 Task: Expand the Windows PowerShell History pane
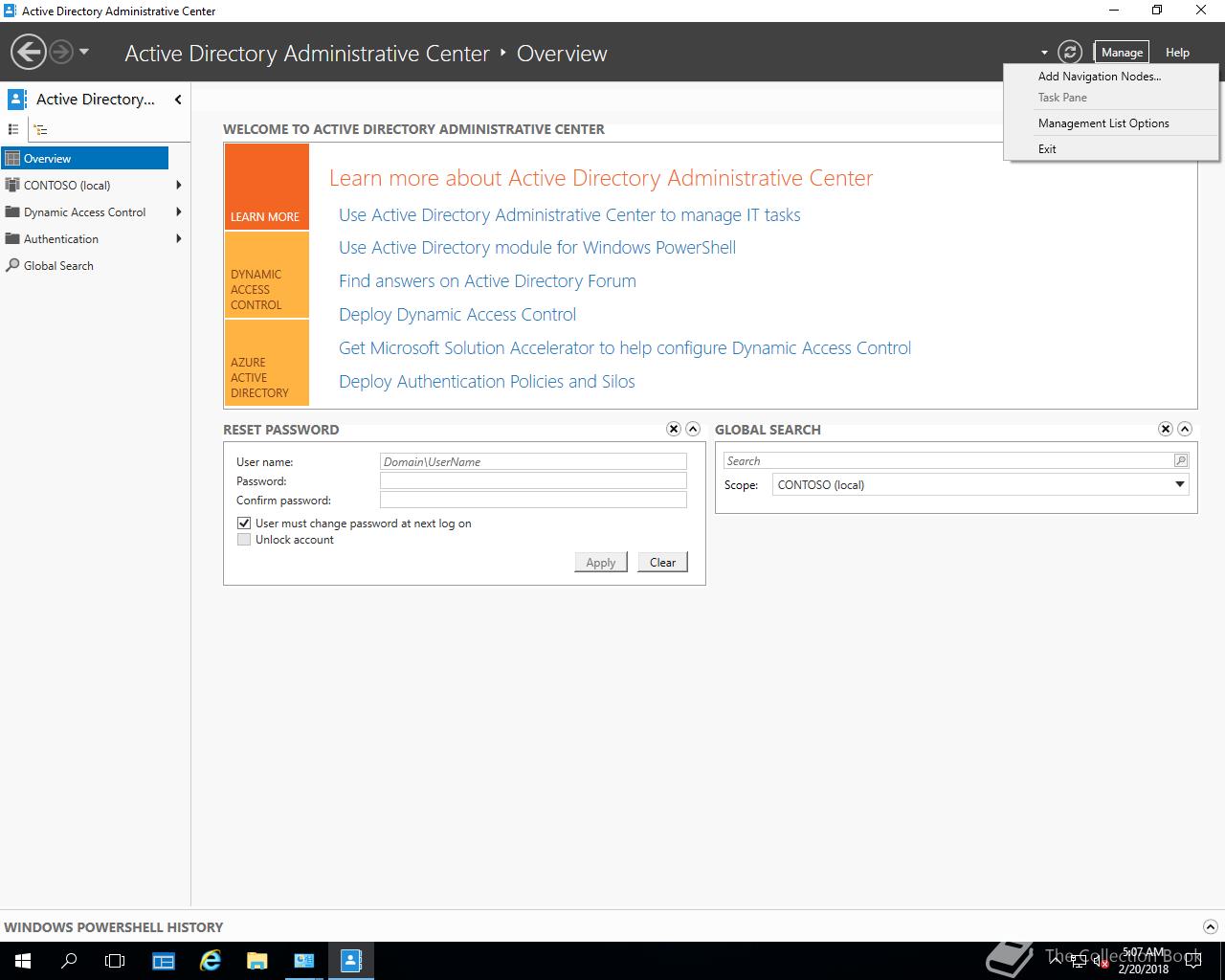[x=1211, y=927]
